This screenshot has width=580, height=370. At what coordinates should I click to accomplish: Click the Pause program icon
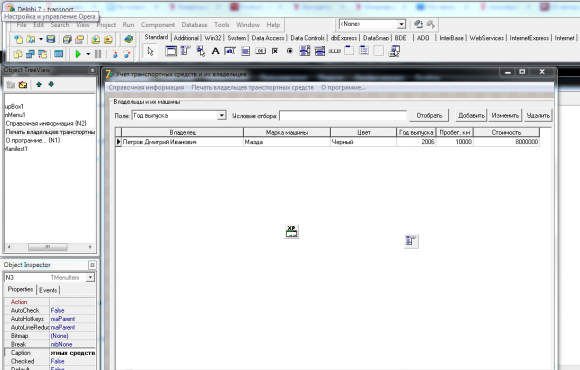98,54
